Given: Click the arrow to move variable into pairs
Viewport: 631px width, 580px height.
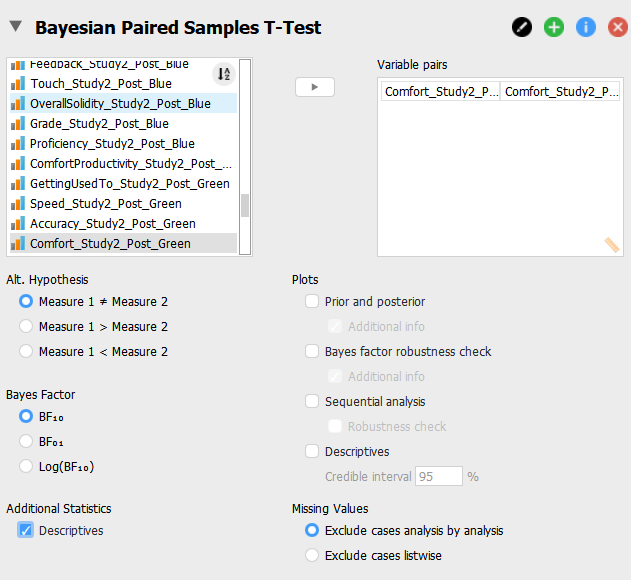Looking at the screenshot, I should 315,87.
